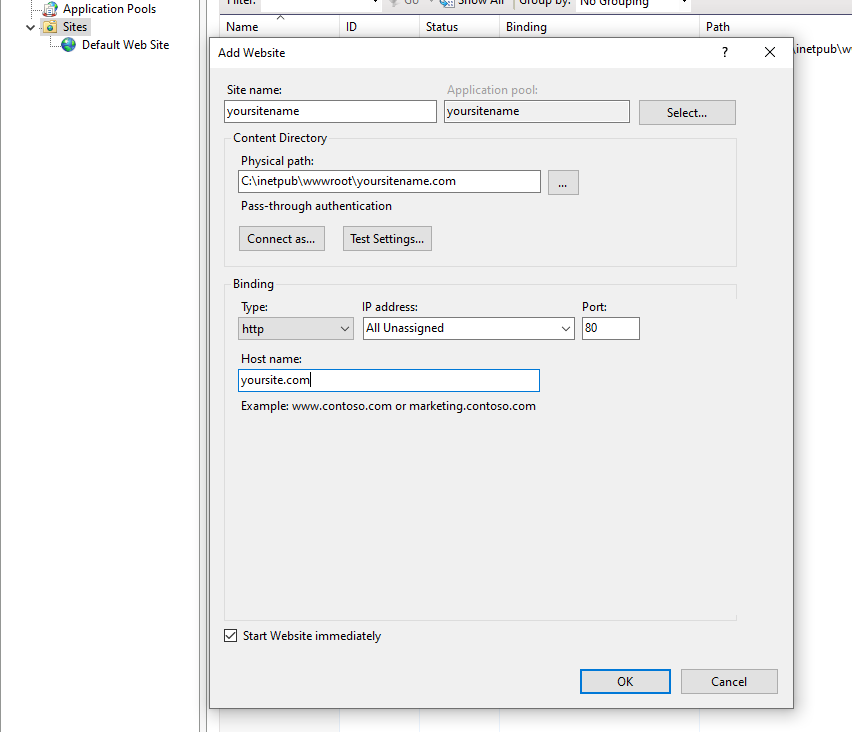
Task: Click the Port field showing 80
Action: coord(611,329)
